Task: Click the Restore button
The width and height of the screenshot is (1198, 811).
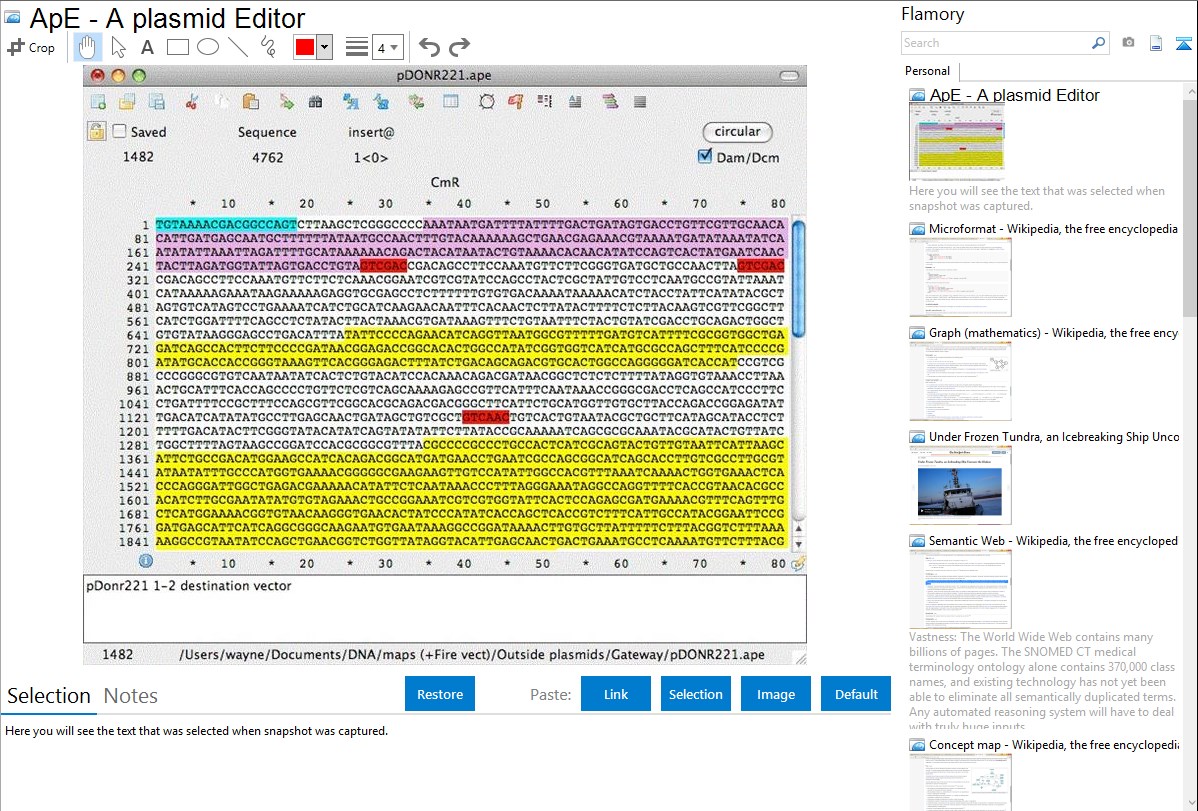Action: point(440,694)
